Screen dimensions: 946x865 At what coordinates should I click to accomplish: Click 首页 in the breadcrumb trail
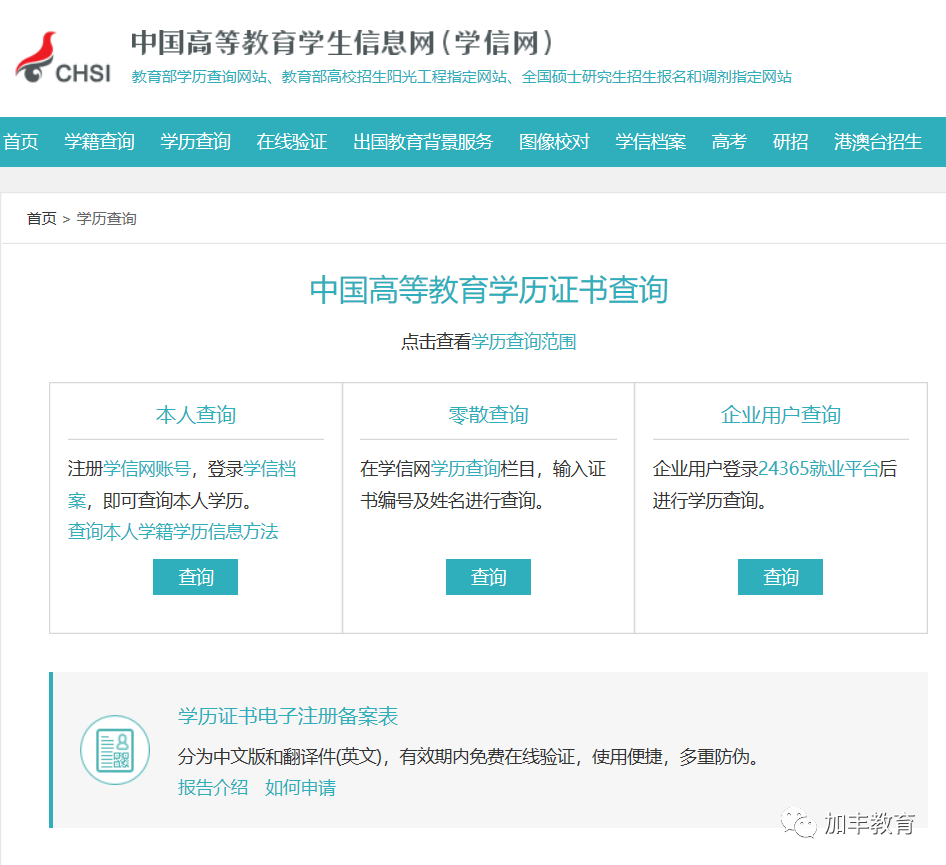pos(41,218)
